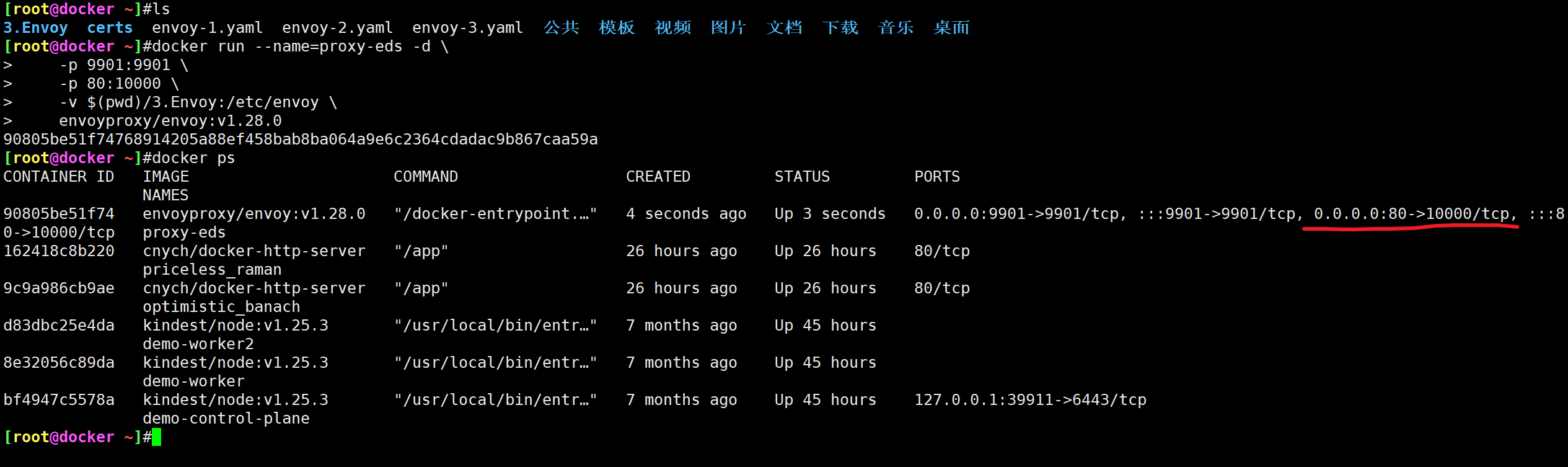The image size is (1568, 467).
Task: Click the '4 seconds ago' created value
Action: pyautogui.click(x=686, y=214)
